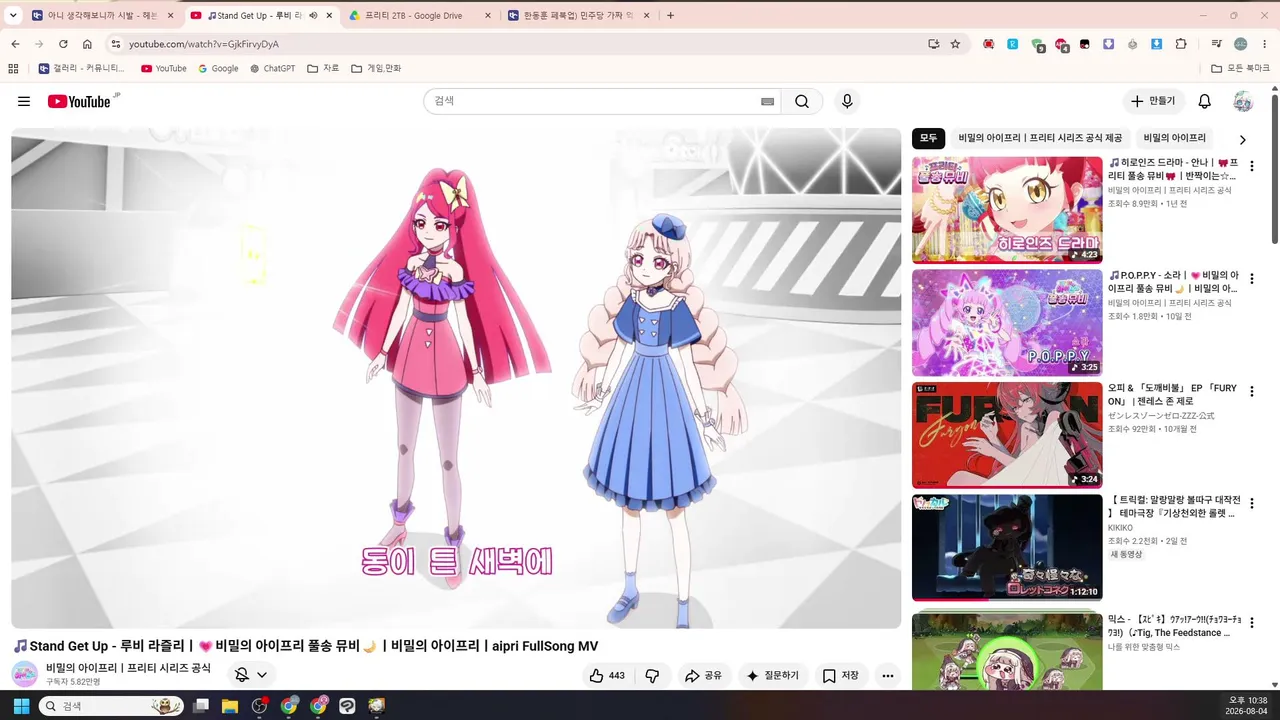Open the media controls icon in Chrome toolbar
The height and width of the screenshot is (720, 1280).
(x=1216, y=44)
